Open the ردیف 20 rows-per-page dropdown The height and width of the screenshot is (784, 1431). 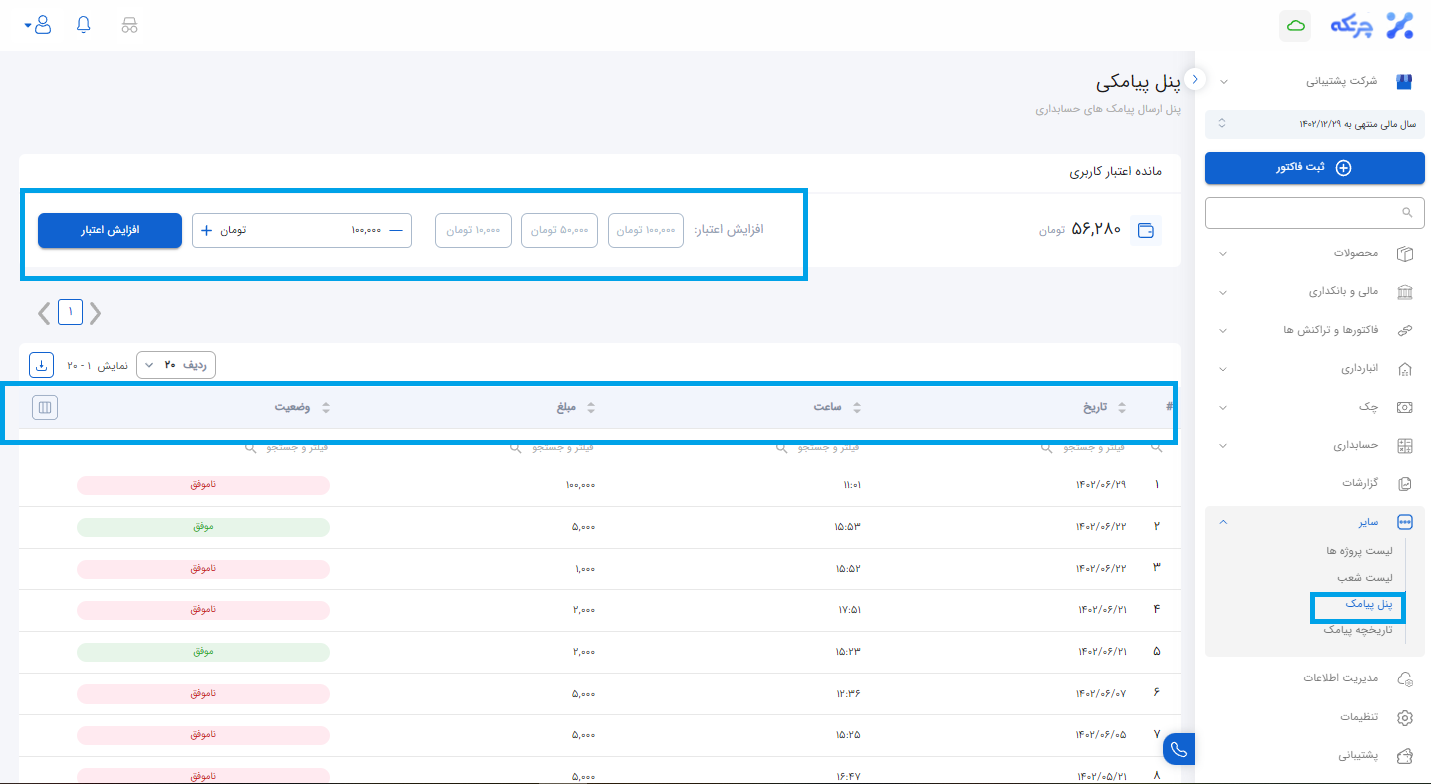[x=176, y=365]
